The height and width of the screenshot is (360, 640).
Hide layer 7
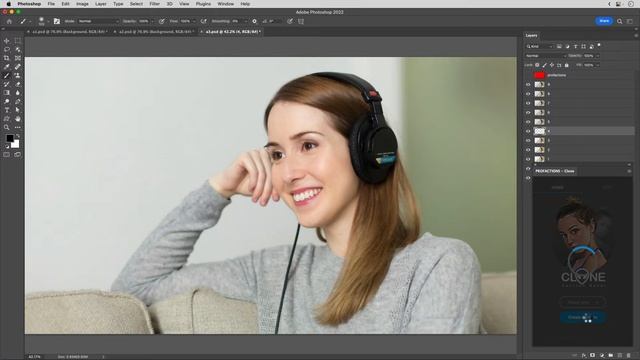[528, 103]
